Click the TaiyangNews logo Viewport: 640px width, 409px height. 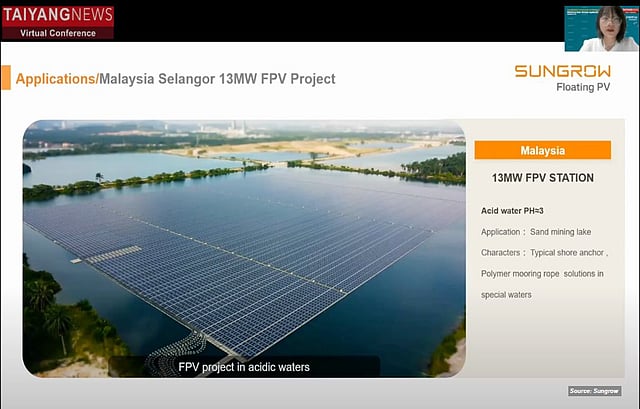[x=57, y=16]
